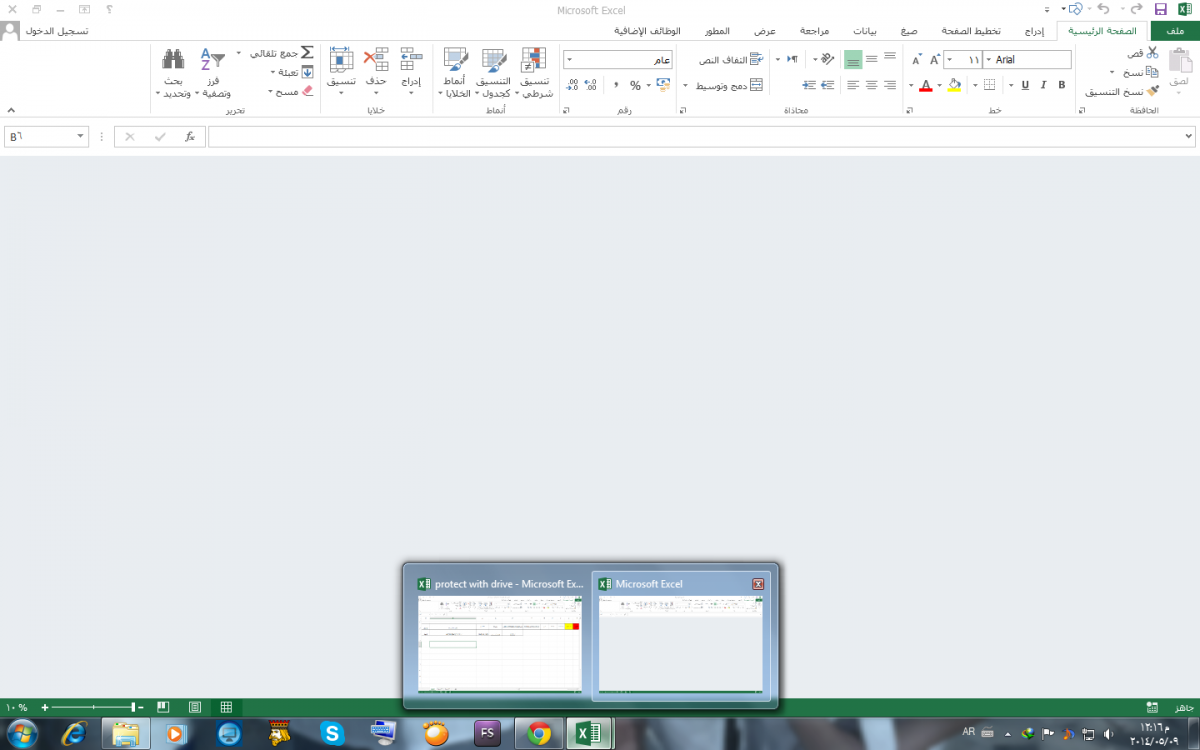
Task: Open the Arial font name dropdown
Action: click(989, 60)
